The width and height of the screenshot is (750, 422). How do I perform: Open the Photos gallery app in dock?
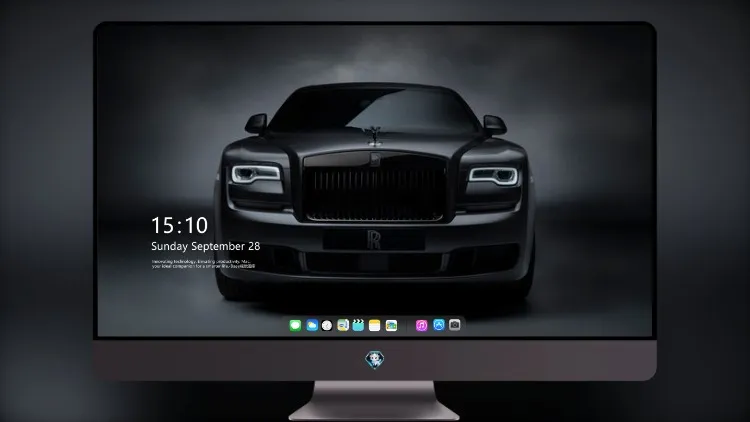click(x=391, y=326)
